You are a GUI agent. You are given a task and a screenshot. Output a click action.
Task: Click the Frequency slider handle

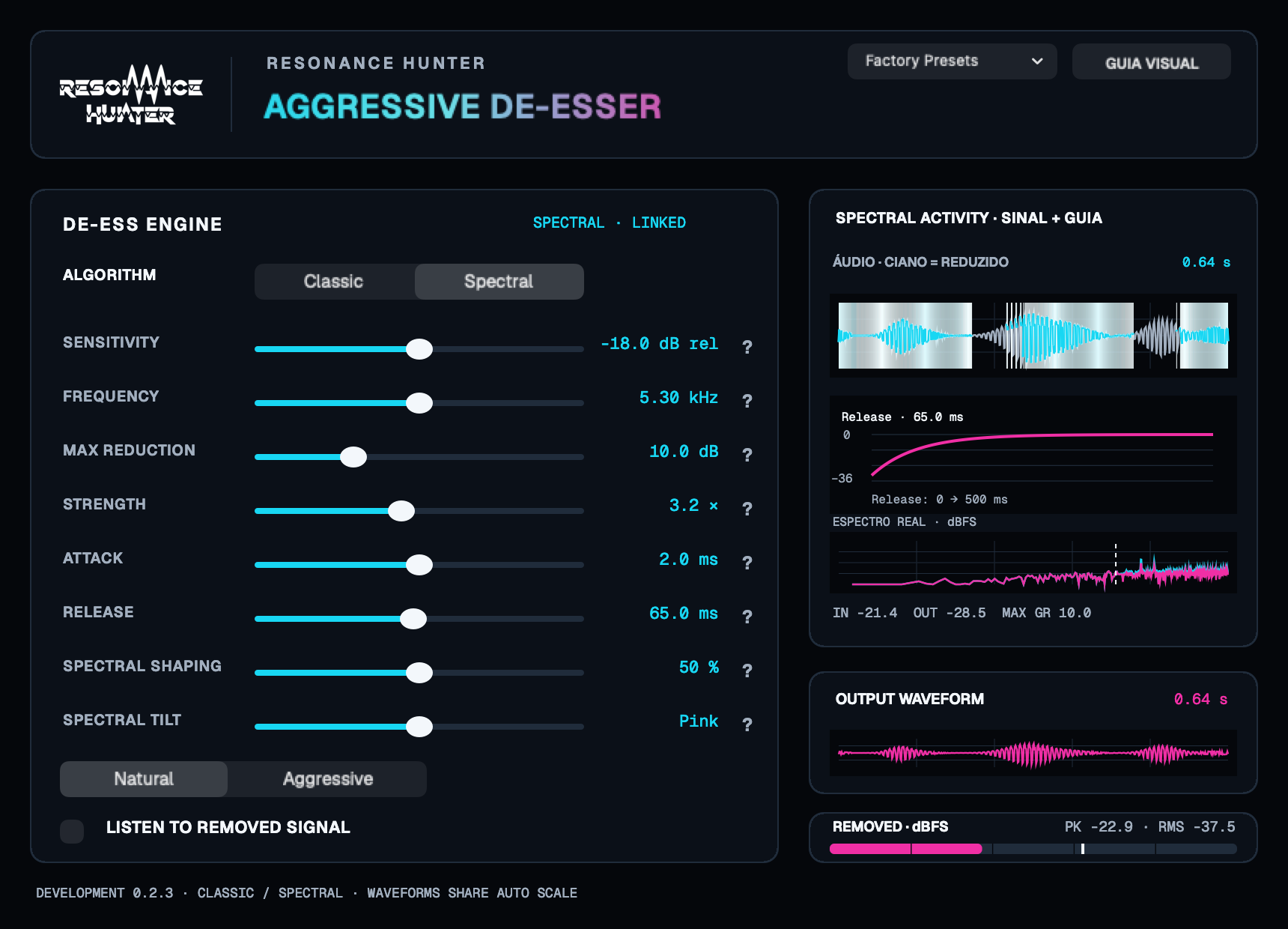pos(419,403)
